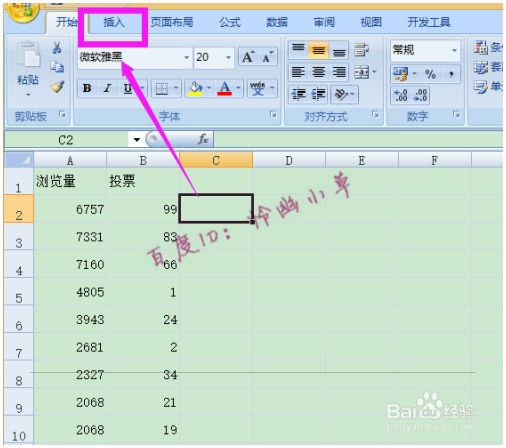Click the Insert Function fx icon
Screen dimensions: 506x448
tap(203, 139)
